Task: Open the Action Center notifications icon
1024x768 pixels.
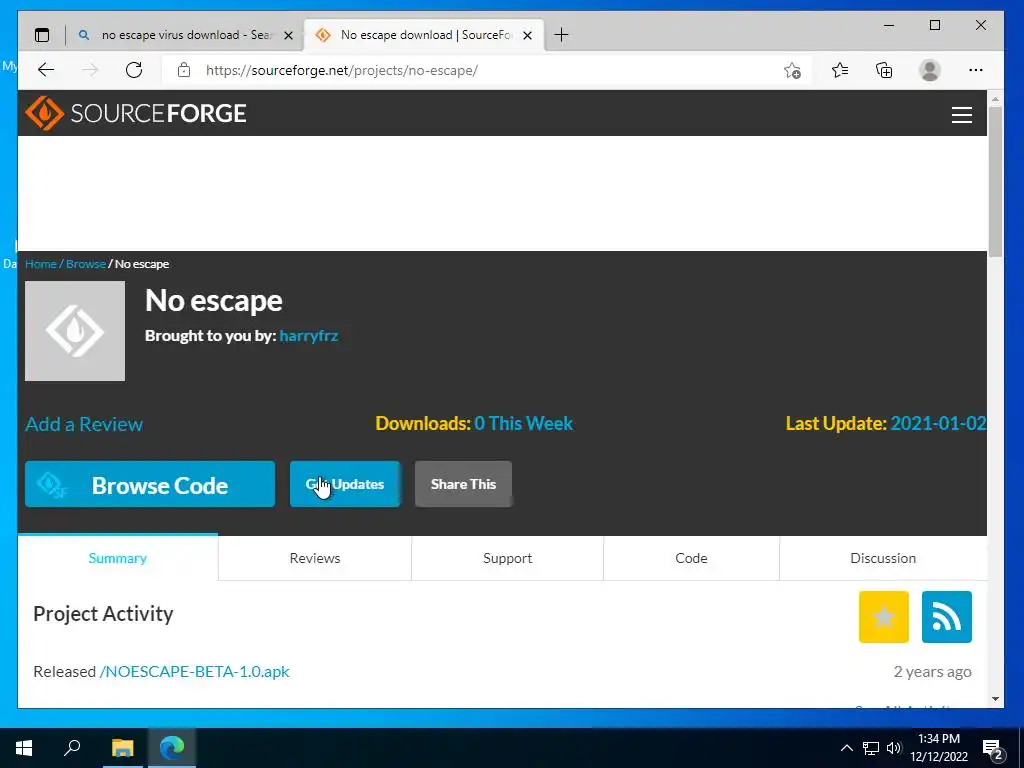Action: pos(993,749)
